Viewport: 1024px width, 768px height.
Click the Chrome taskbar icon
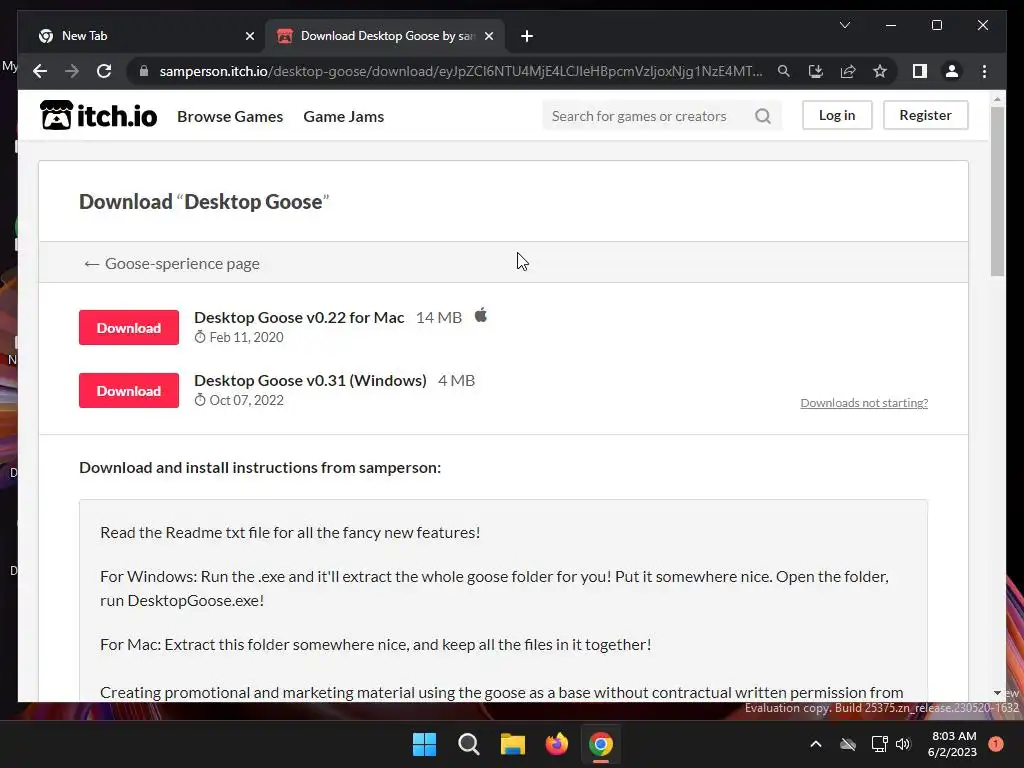click(x=601, y=744)
